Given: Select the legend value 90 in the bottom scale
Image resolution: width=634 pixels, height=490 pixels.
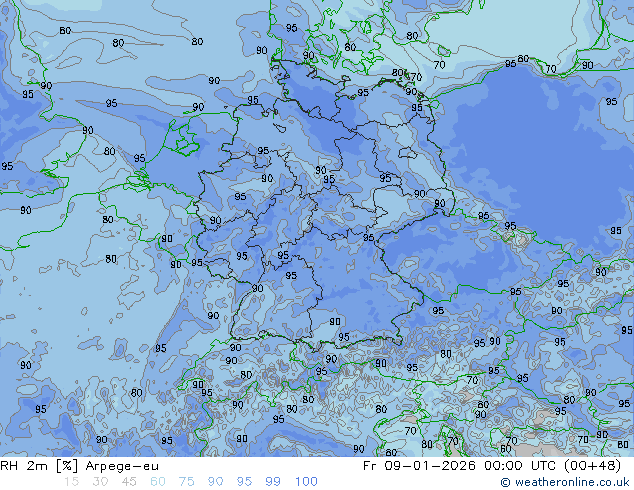Looking at the screenshot, I should click(215, 482).
